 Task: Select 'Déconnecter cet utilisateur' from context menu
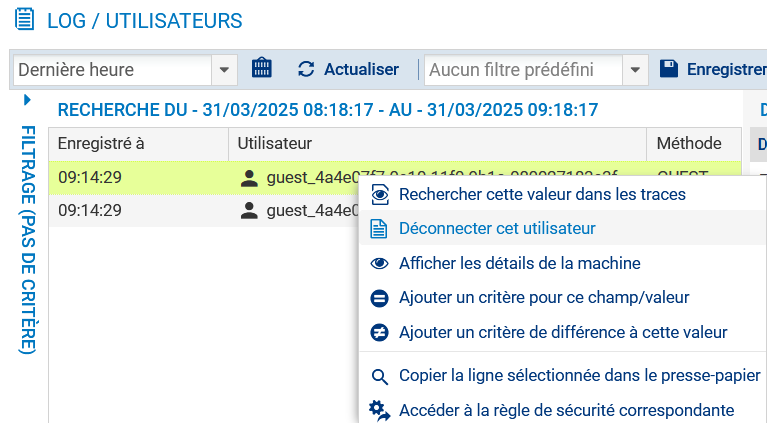tap(496, 229)
